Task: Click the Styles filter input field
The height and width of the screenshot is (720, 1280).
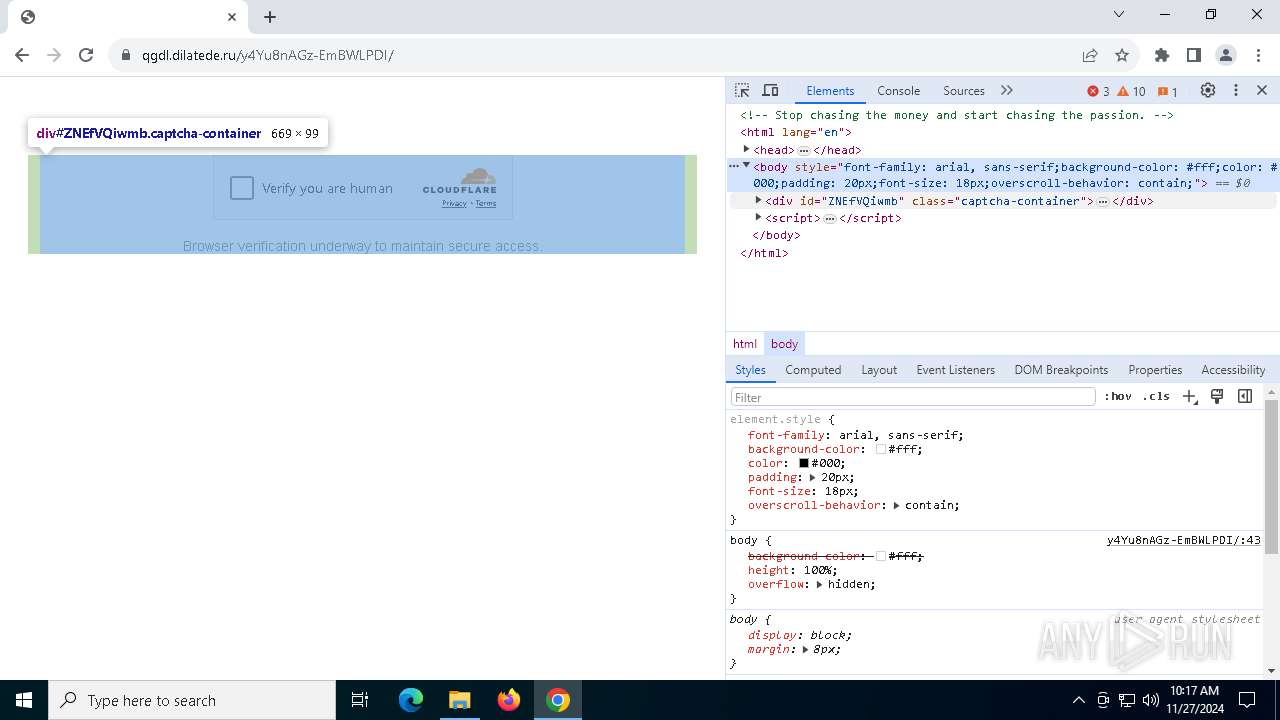Action: [x=913, y=397]
